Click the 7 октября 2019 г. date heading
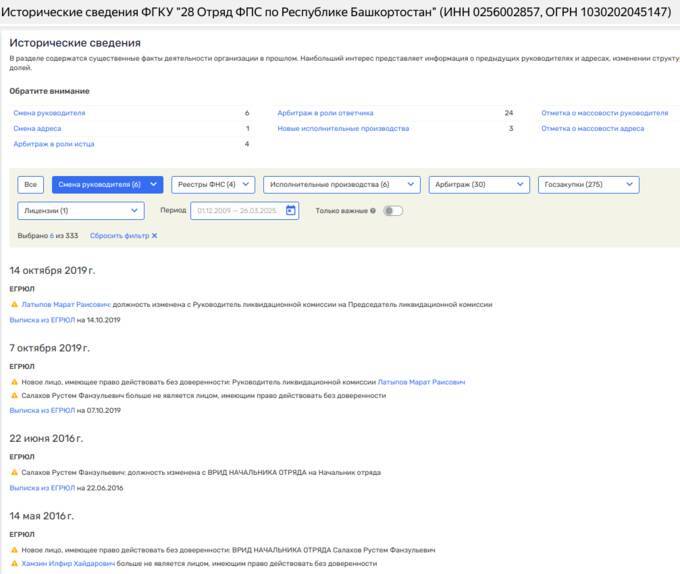Screen dimensions: 680x574 [x=49, y=348]
